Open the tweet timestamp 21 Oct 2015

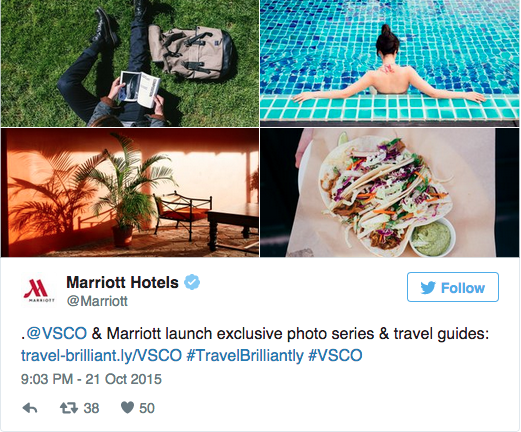tap(91, 379)
